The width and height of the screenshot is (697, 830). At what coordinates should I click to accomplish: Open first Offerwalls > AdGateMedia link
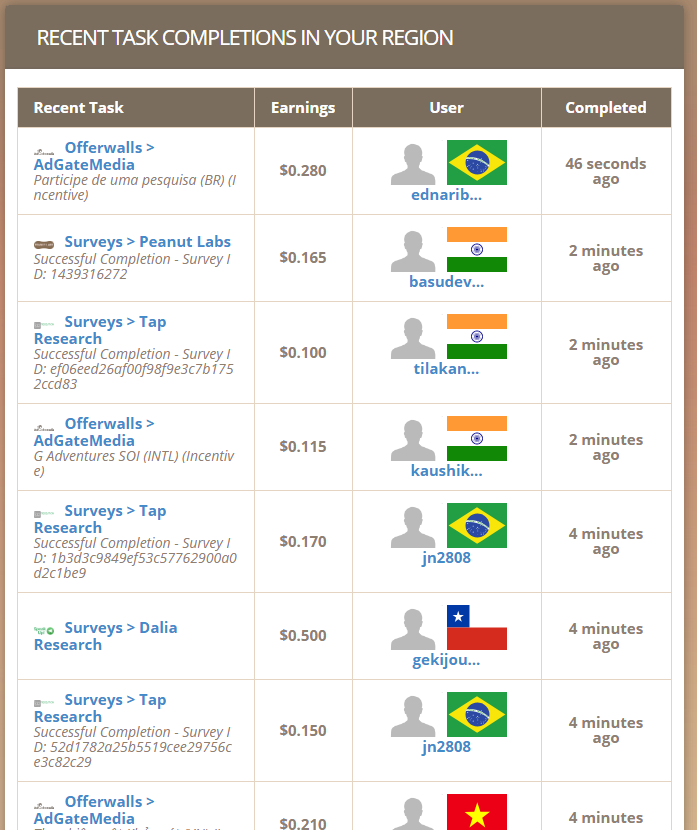[109, 147]
